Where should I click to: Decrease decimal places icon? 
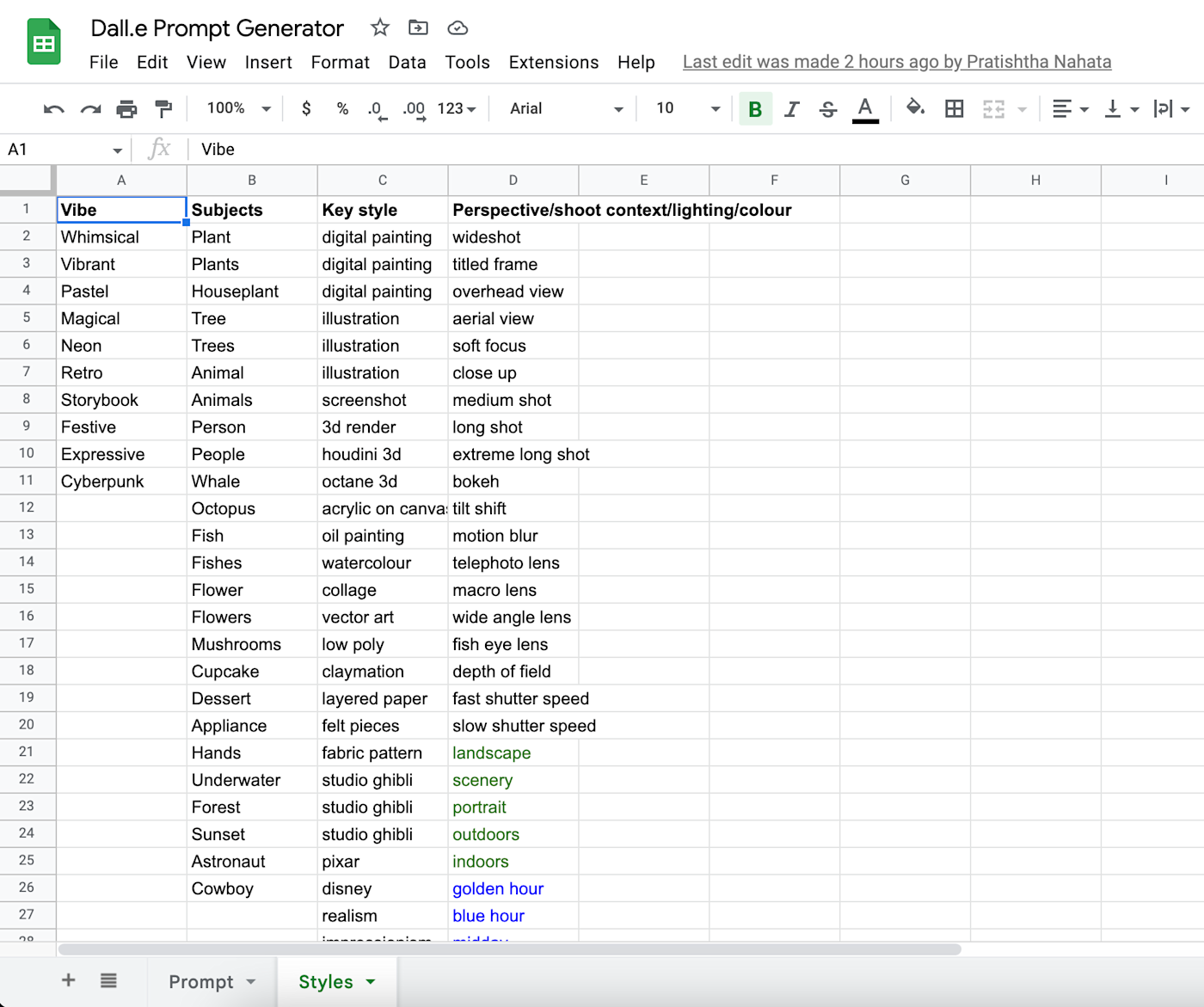point(377,109)
